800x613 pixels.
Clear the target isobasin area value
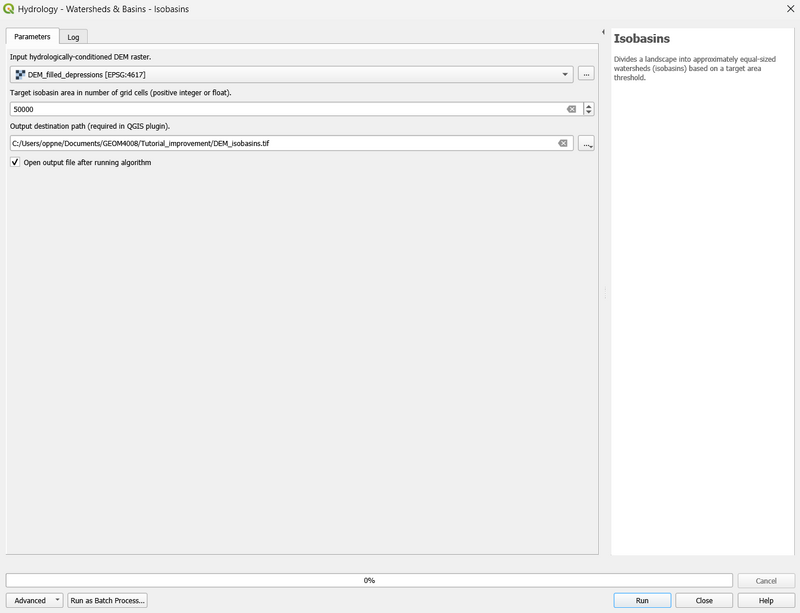click(571, 109)
